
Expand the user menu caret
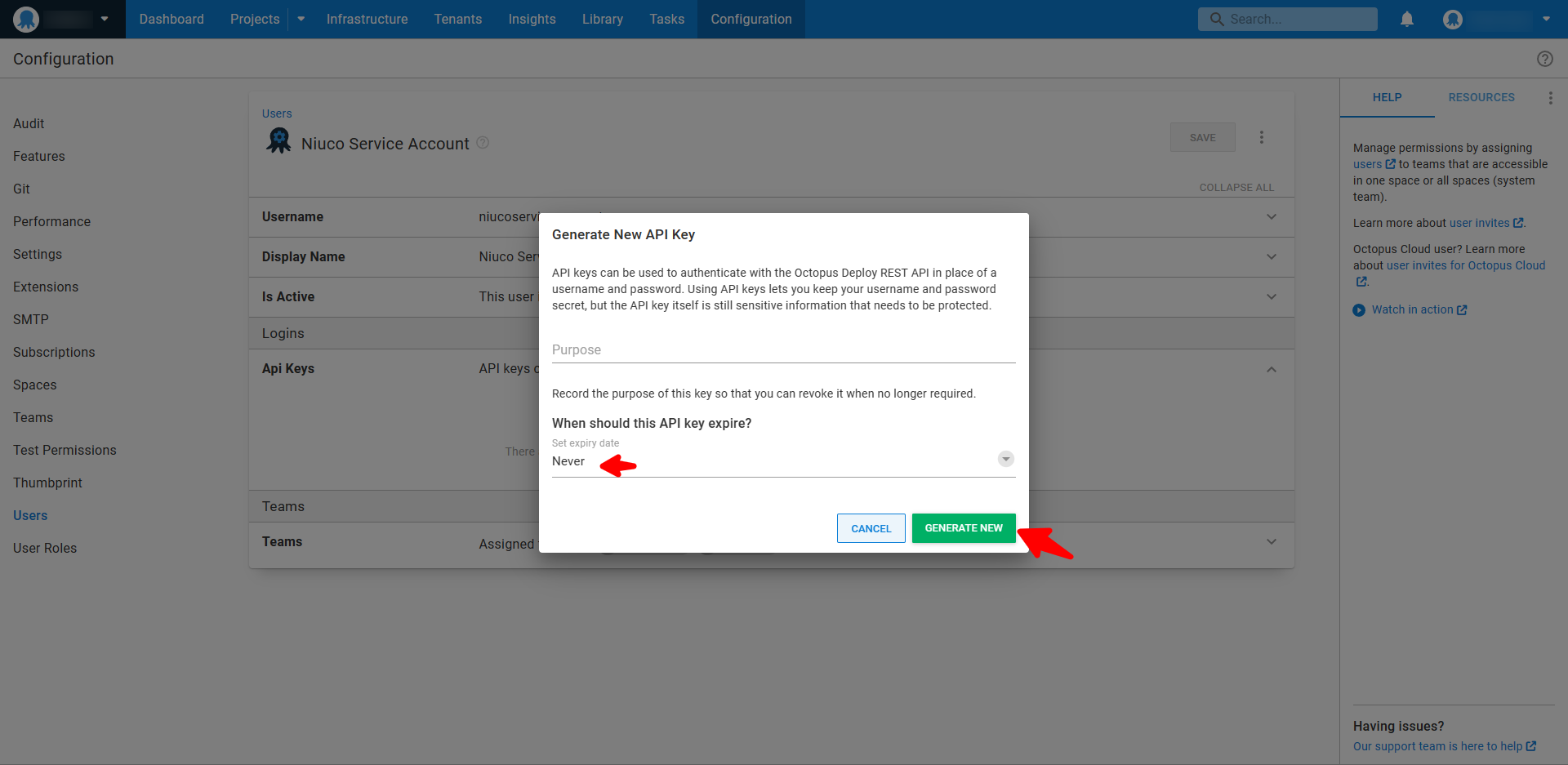pos(1546,19)
